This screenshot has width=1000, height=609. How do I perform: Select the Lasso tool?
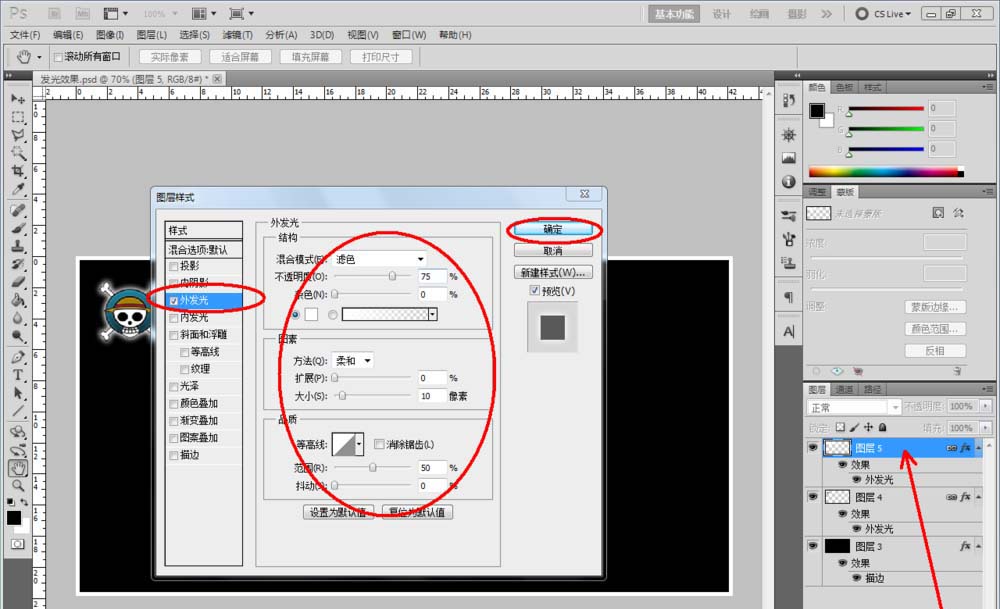[18, 135]
